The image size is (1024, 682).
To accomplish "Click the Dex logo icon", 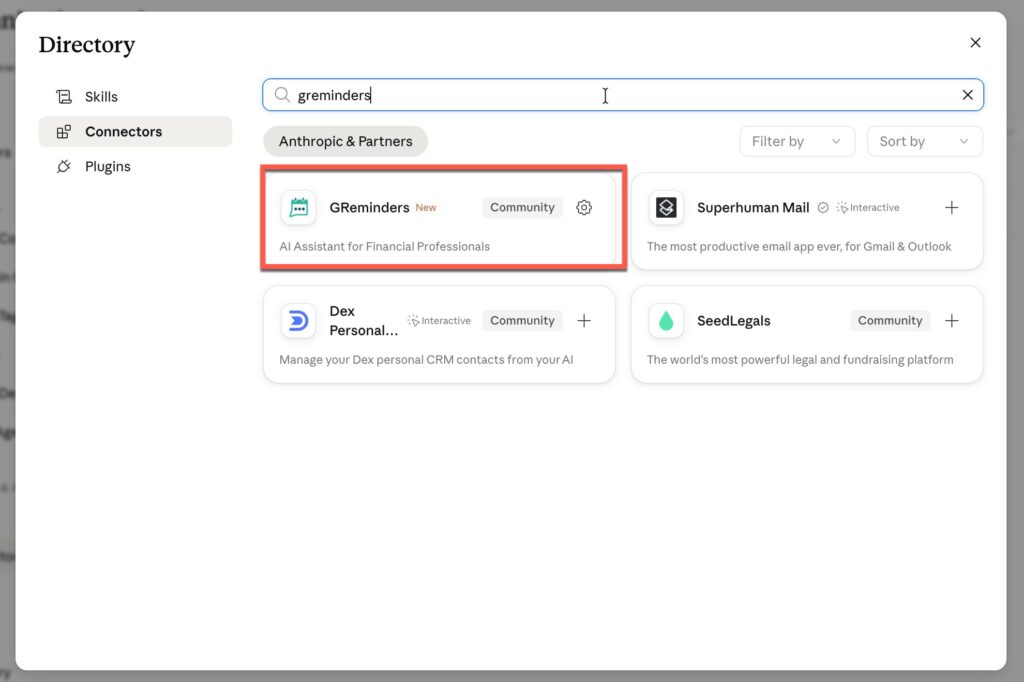I will click(x=298, y=321).
